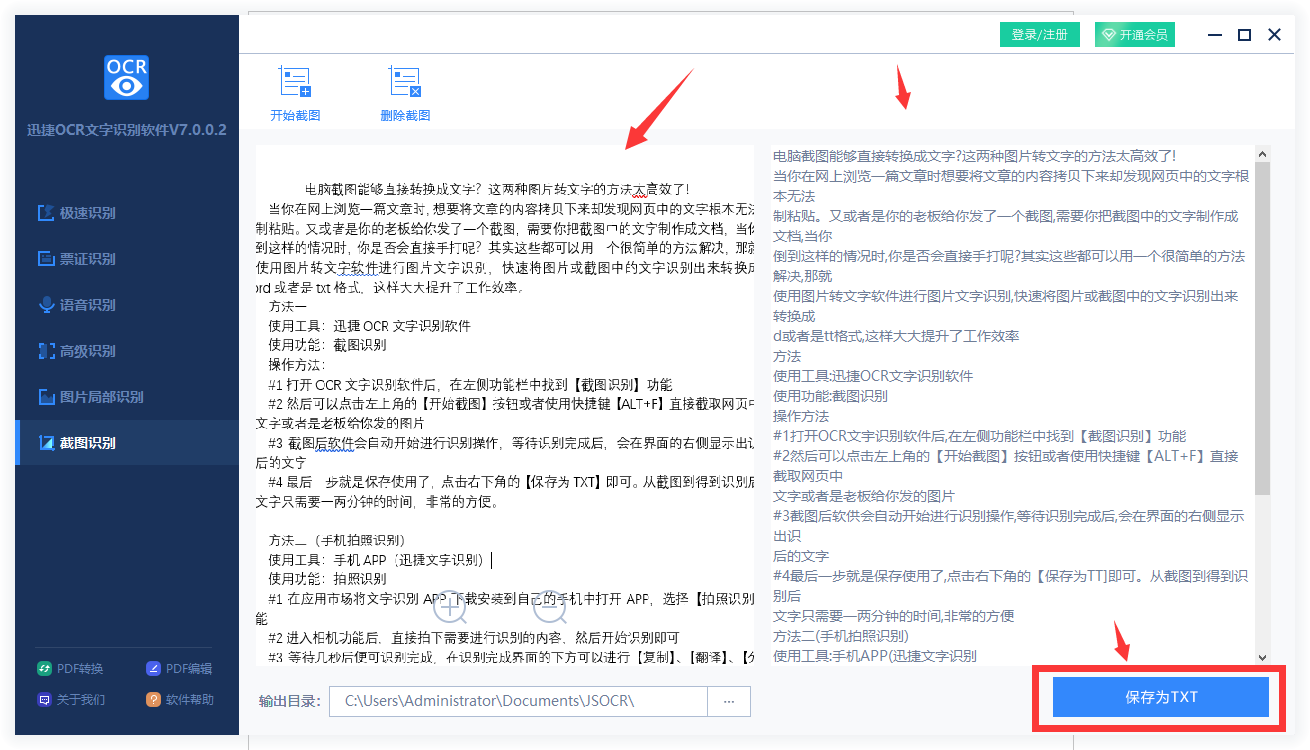The height and width of the screenshot is (750, 1310).
Task: Click the PDF转换 green icon
Action: click(x=44, y=669)
